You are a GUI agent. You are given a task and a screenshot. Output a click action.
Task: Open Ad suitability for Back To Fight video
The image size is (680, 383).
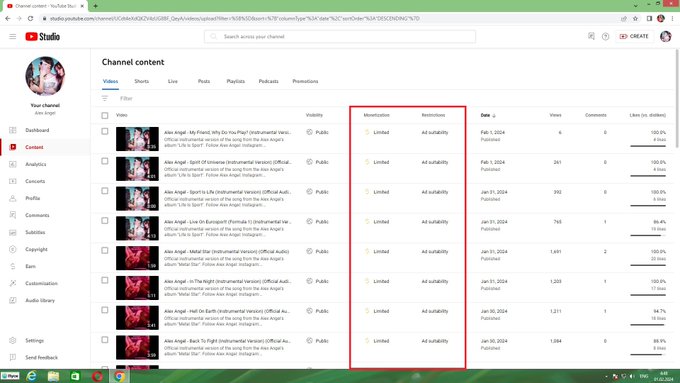[x=435, y=341]
